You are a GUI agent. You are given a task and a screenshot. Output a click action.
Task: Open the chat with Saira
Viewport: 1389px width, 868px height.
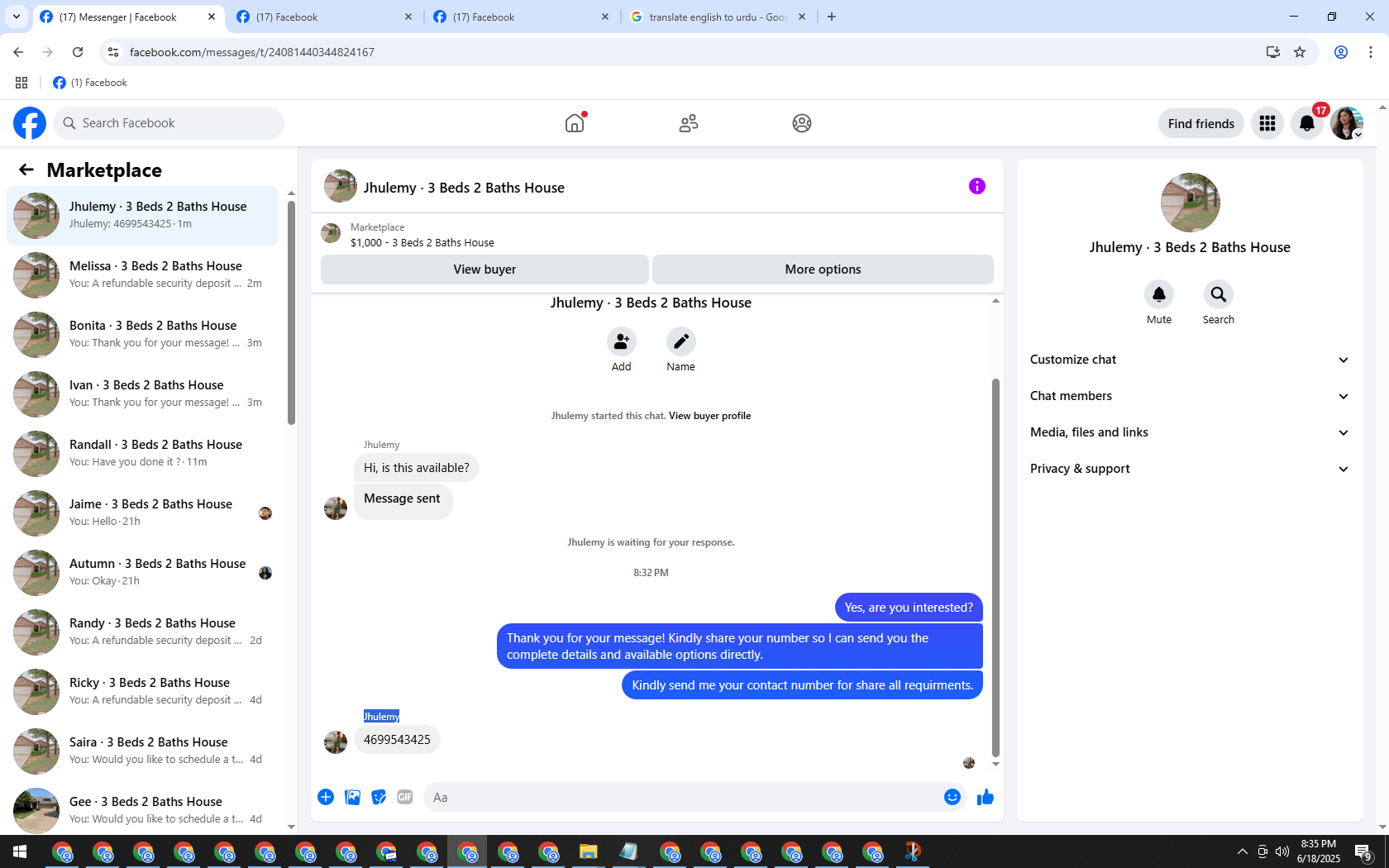pyautogui.click(x=143, y=751)
